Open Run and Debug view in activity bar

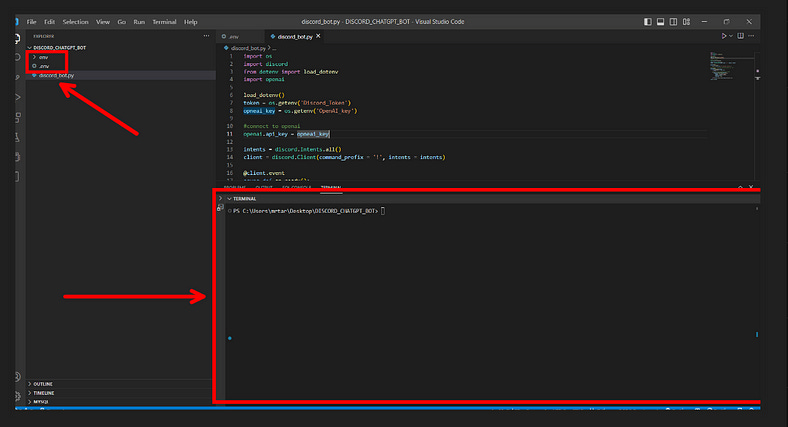18,97
